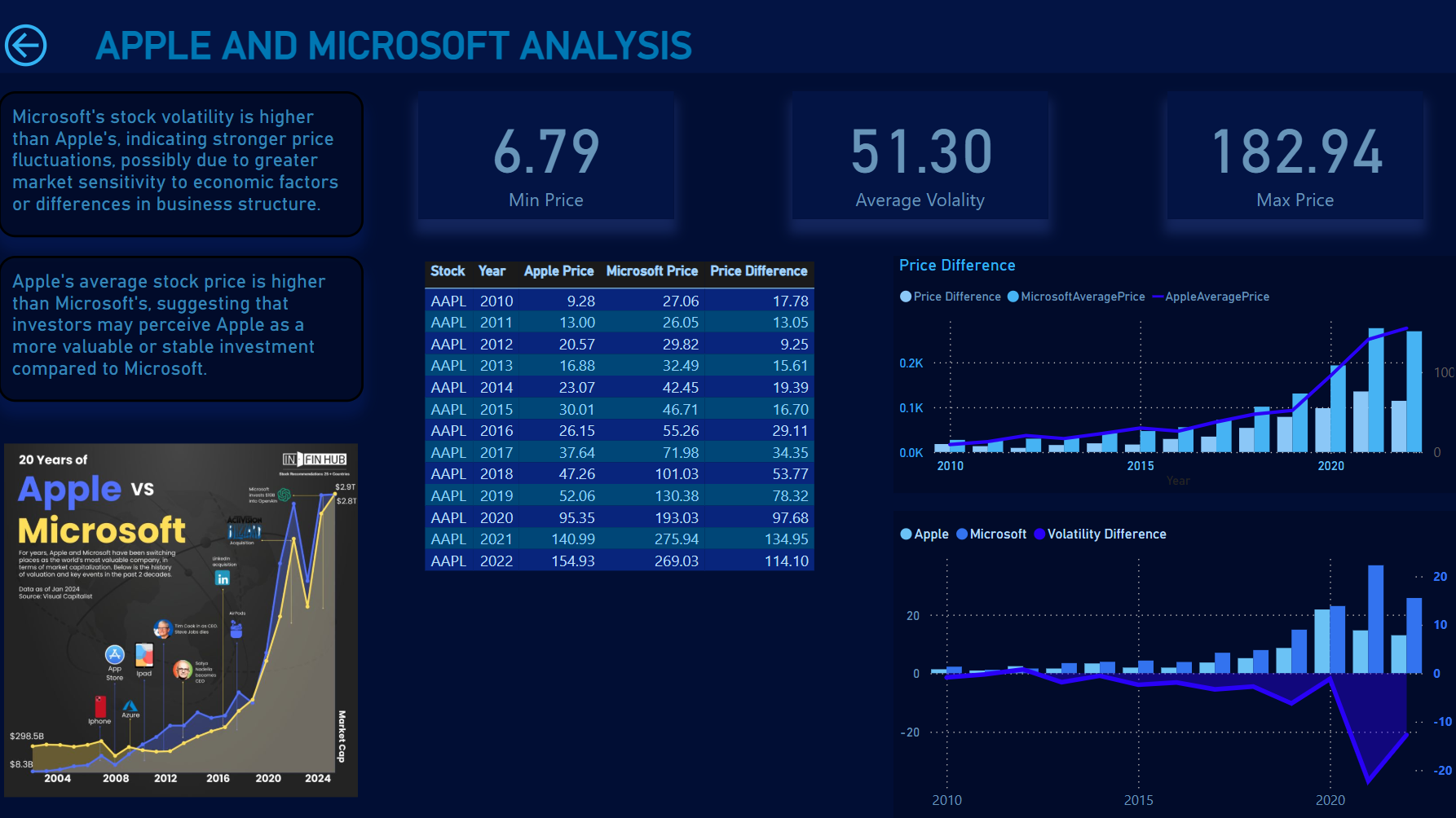Click the Apple legend marker in volatility chart
Screen dimensions: 1456x818
pyautogui.click(x=906, y=534)
